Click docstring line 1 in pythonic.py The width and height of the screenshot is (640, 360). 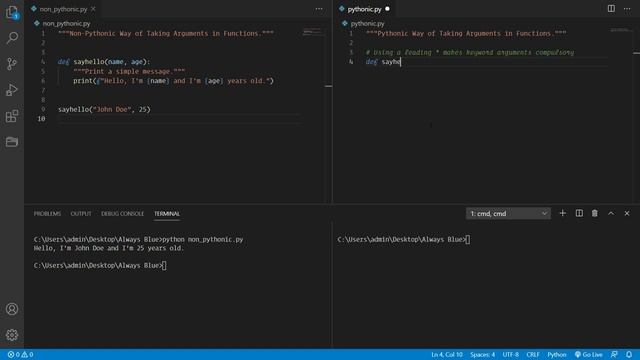click(466, 33)
